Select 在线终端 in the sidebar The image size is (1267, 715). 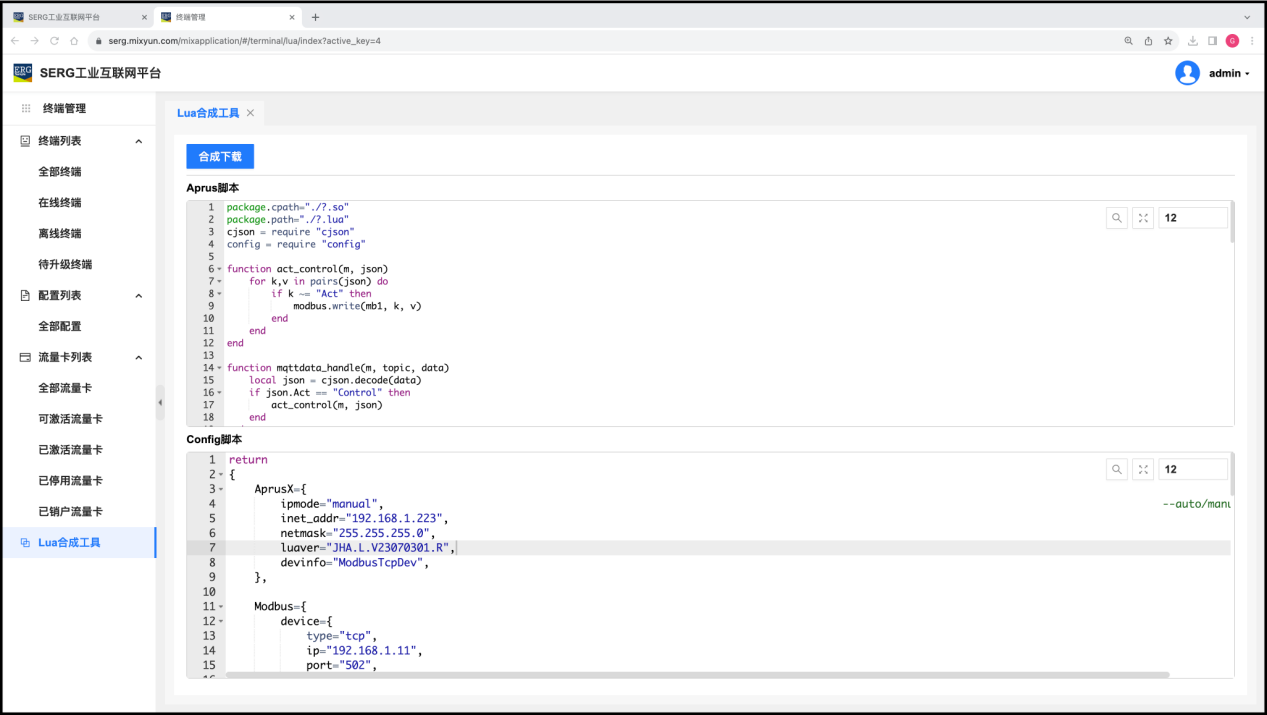[60, 203]
